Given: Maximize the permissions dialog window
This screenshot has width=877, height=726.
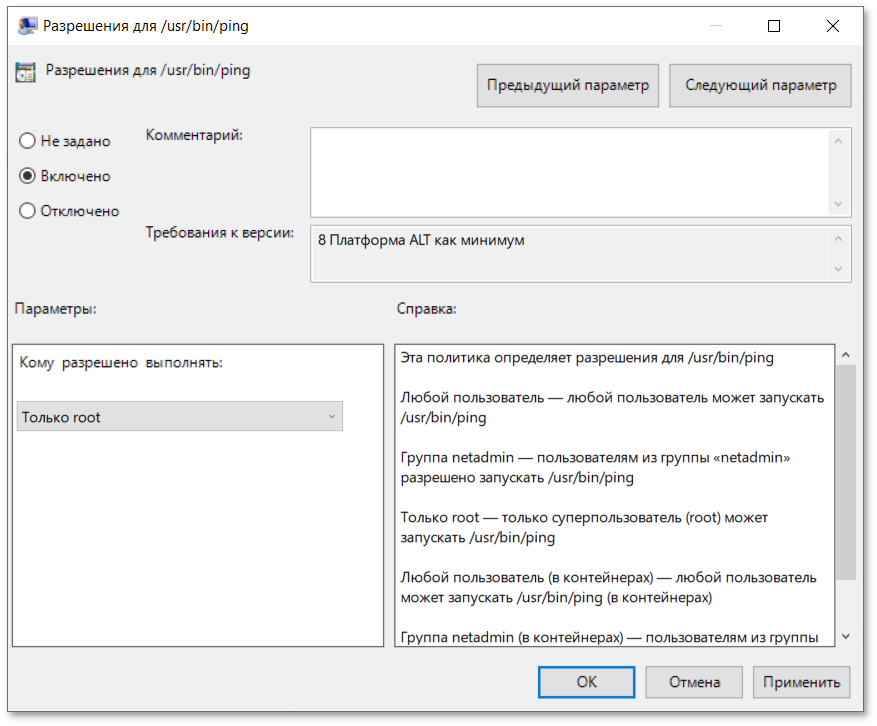Looking at the screenshot, I should coord(773,27).
